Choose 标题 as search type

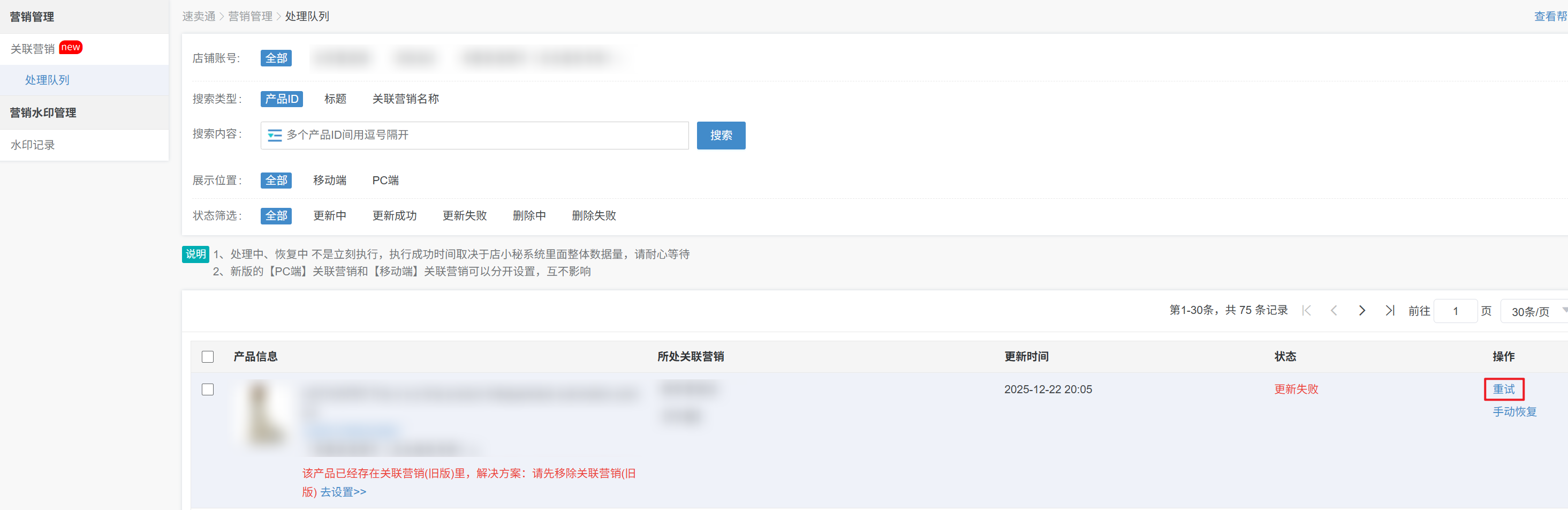(x=335, y=99)
